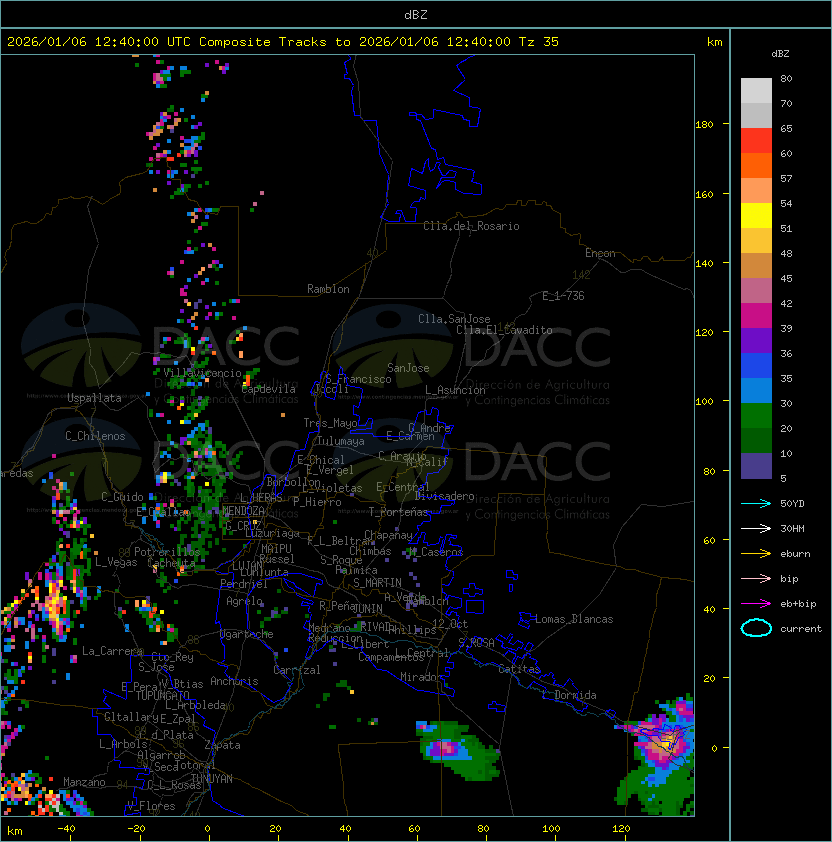Image resolution: width=832 pixels, height=842 pixels.
Task: Click the Tres_Mayo map label
Action: 330,423
